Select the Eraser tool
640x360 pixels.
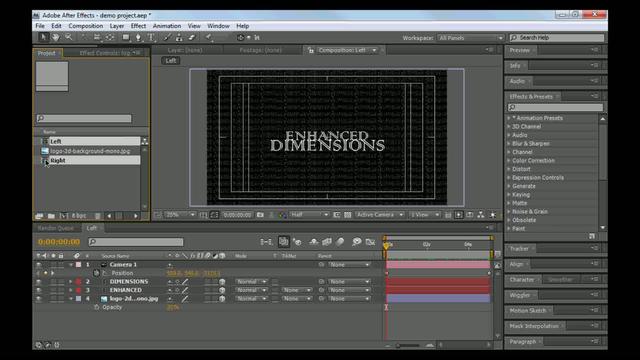(192, 38)
